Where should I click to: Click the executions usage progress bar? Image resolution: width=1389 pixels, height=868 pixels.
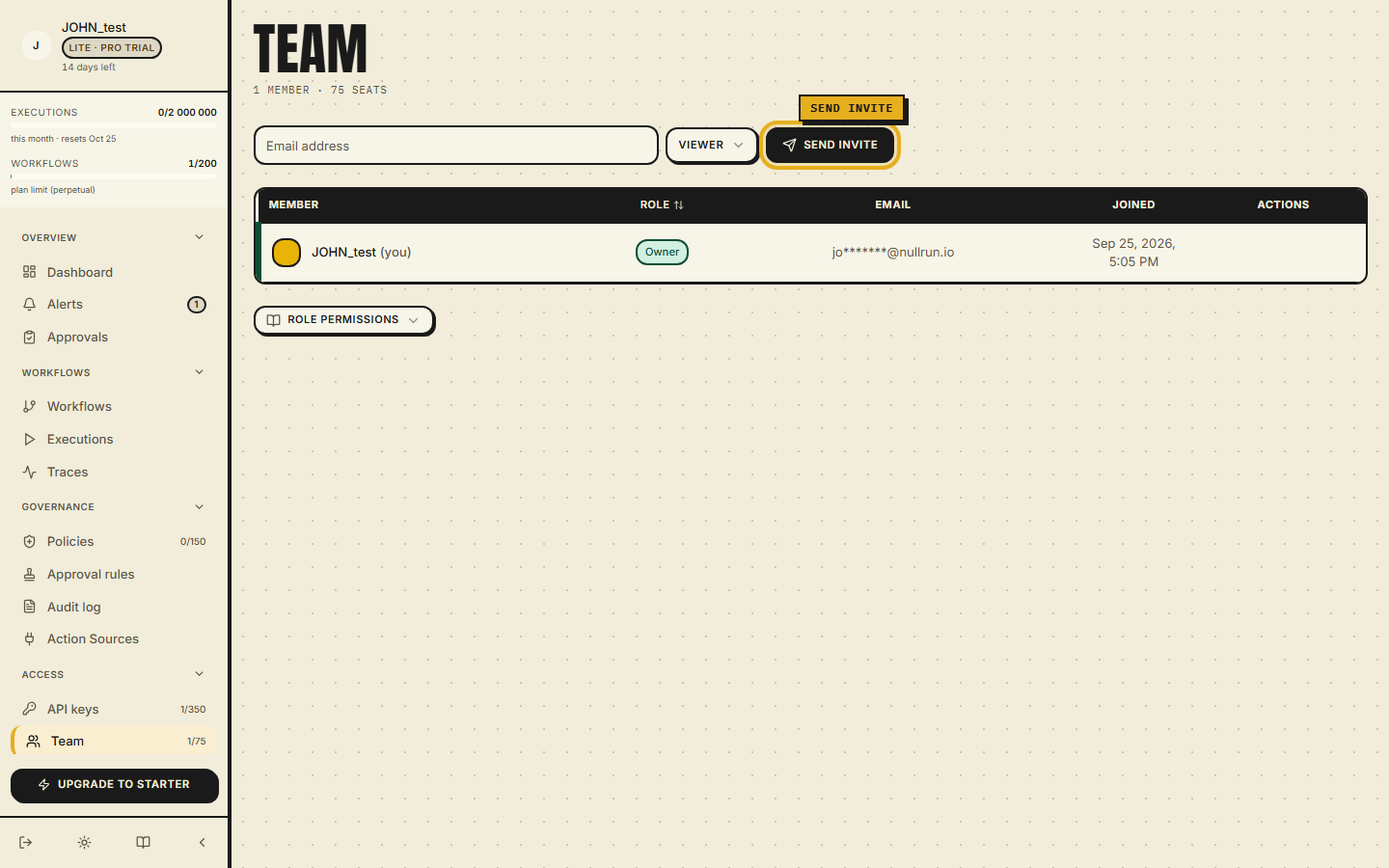pyautogui.click(x=114, y=125)
